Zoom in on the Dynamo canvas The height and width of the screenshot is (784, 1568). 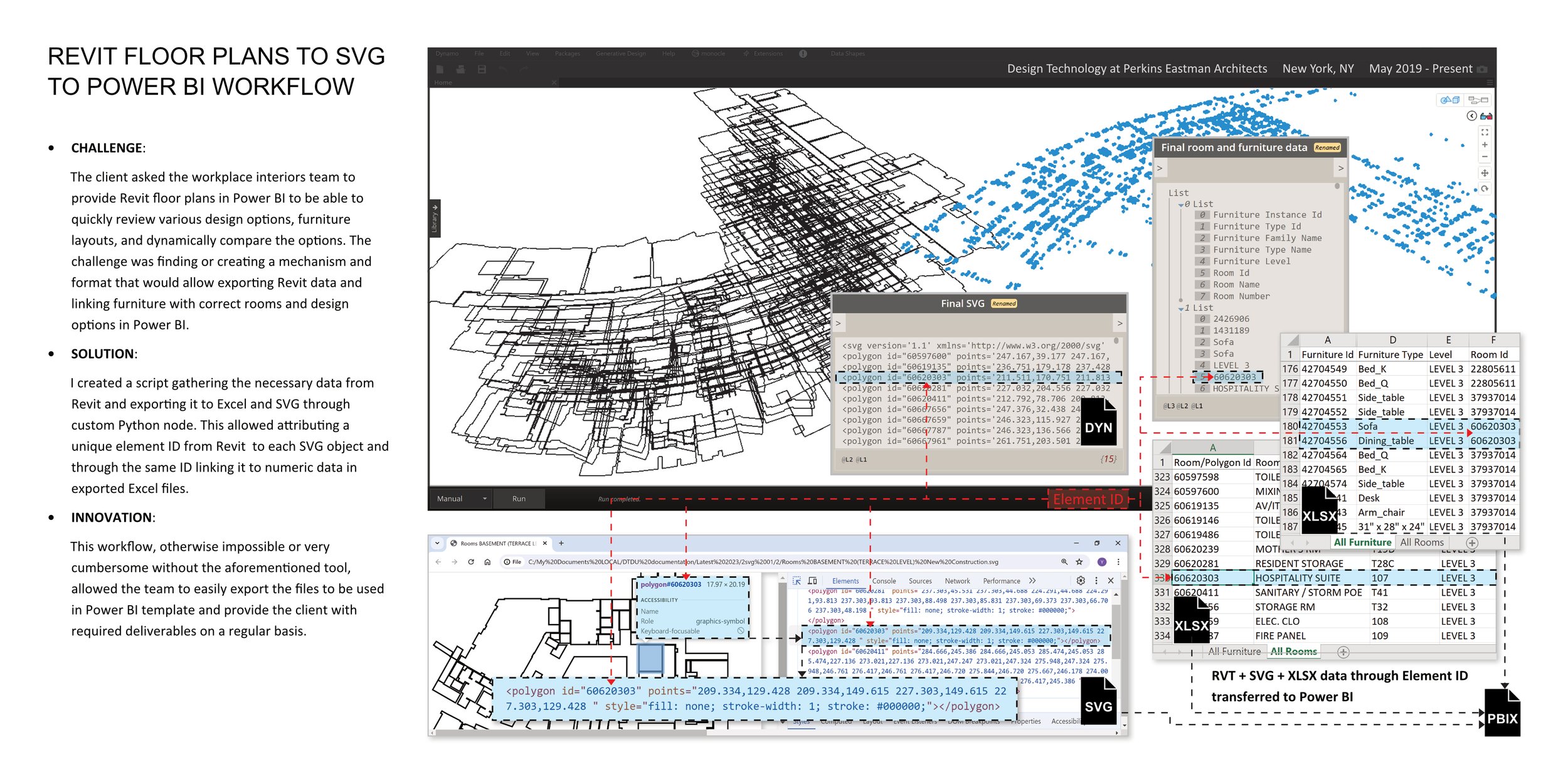coord(1485,144)
